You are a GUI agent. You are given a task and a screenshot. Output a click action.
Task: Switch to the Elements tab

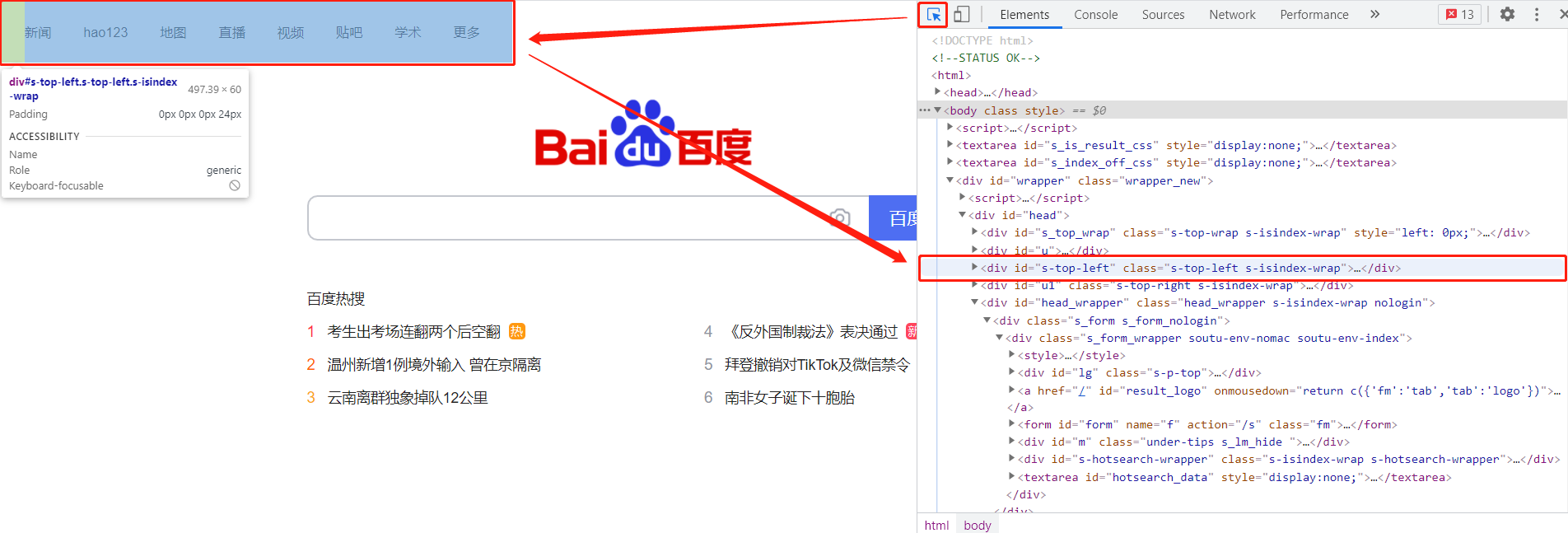pos(1024,14)
